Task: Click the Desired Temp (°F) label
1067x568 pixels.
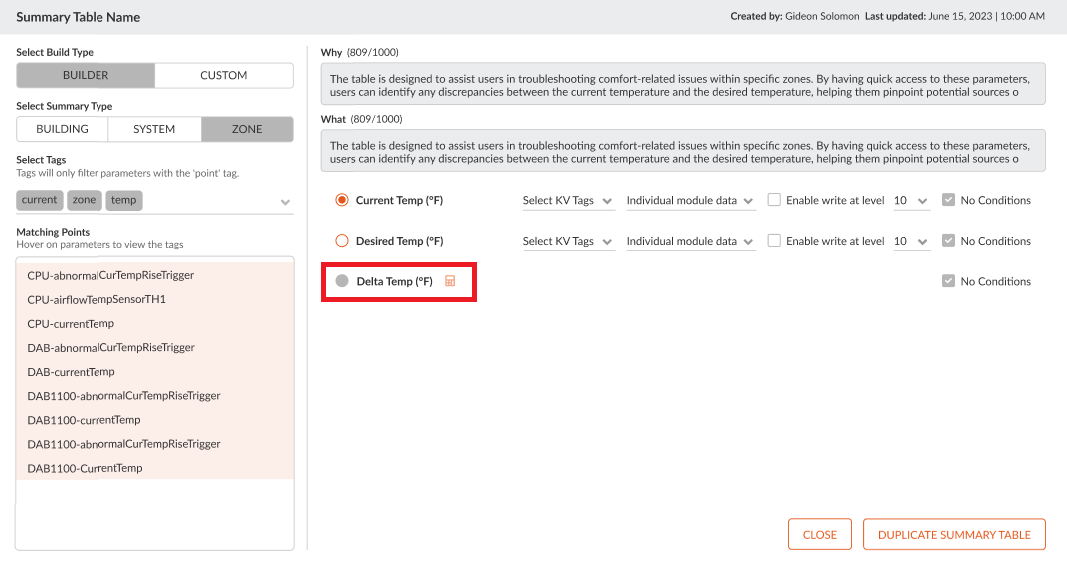Action: [x=399, y=241]
